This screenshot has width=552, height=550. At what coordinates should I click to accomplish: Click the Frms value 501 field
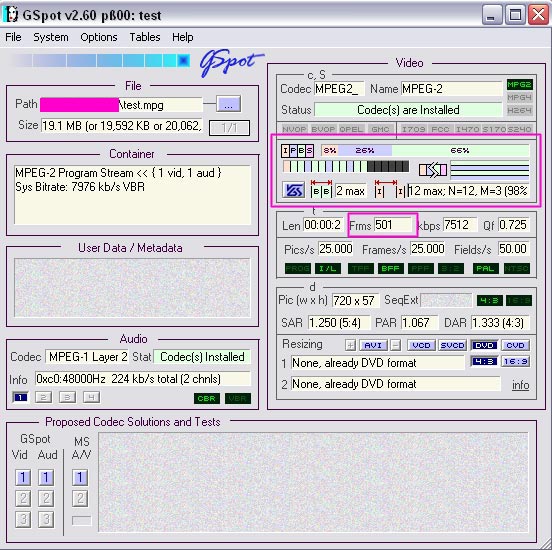[393, 225]
